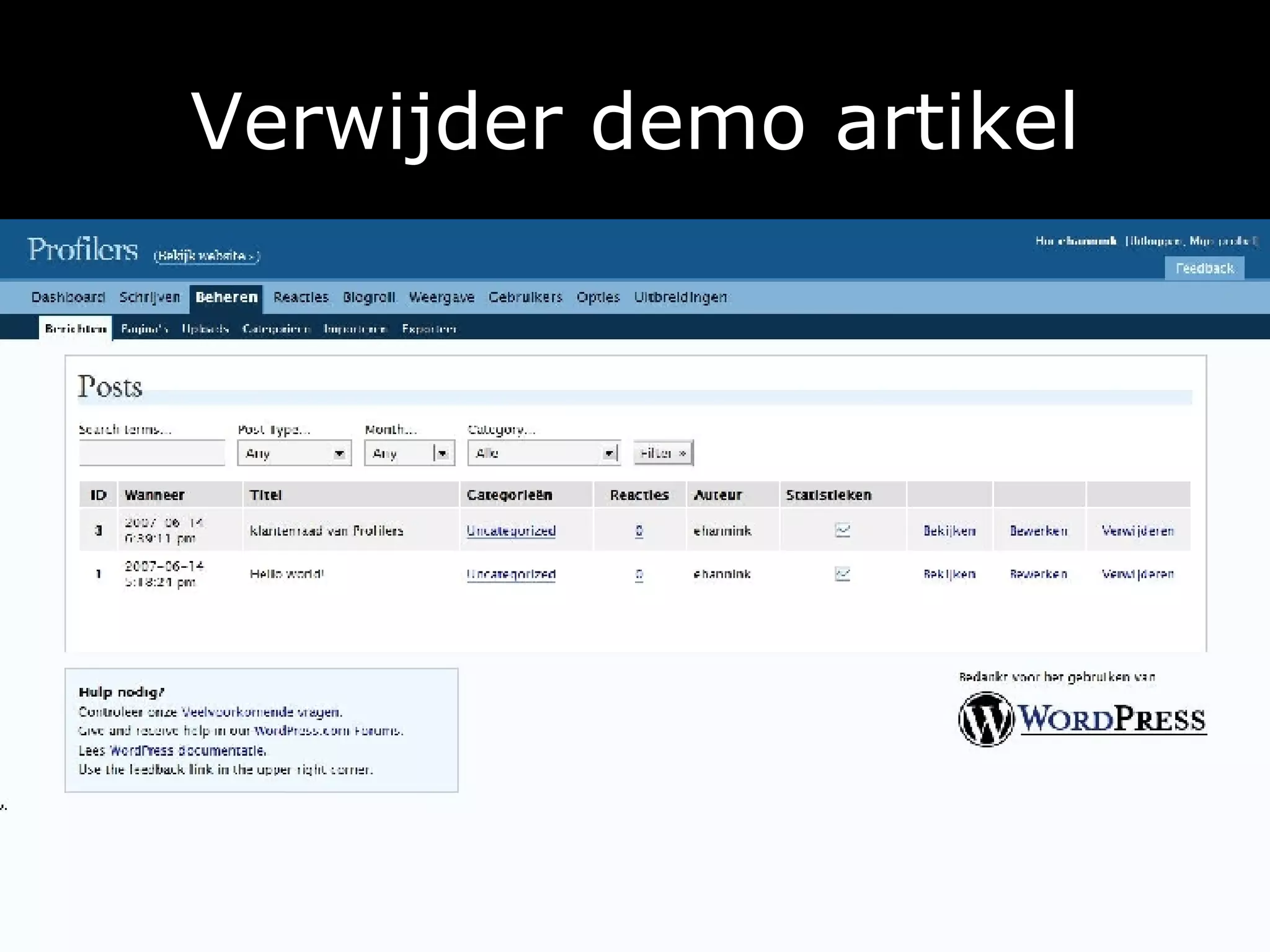Open the Post Type dropdown

click(x=294, y=453)
